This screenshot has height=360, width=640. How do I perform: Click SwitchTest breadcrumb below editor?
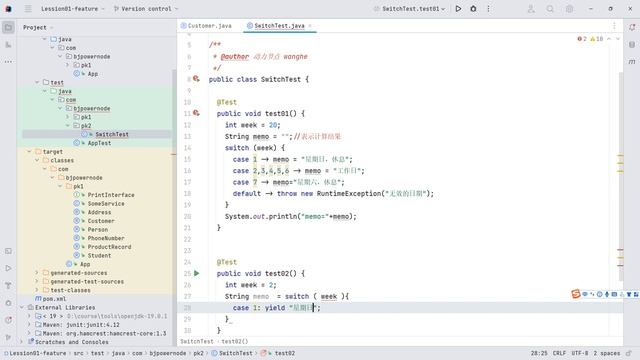tap(197, 341)
